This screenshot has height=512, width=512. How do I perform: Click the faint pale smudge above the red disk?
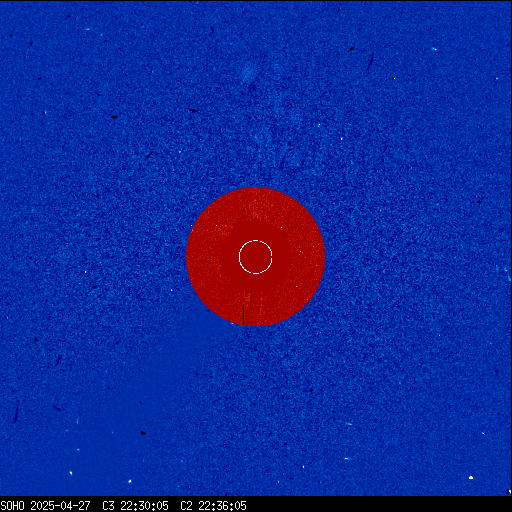coord(248,73)
